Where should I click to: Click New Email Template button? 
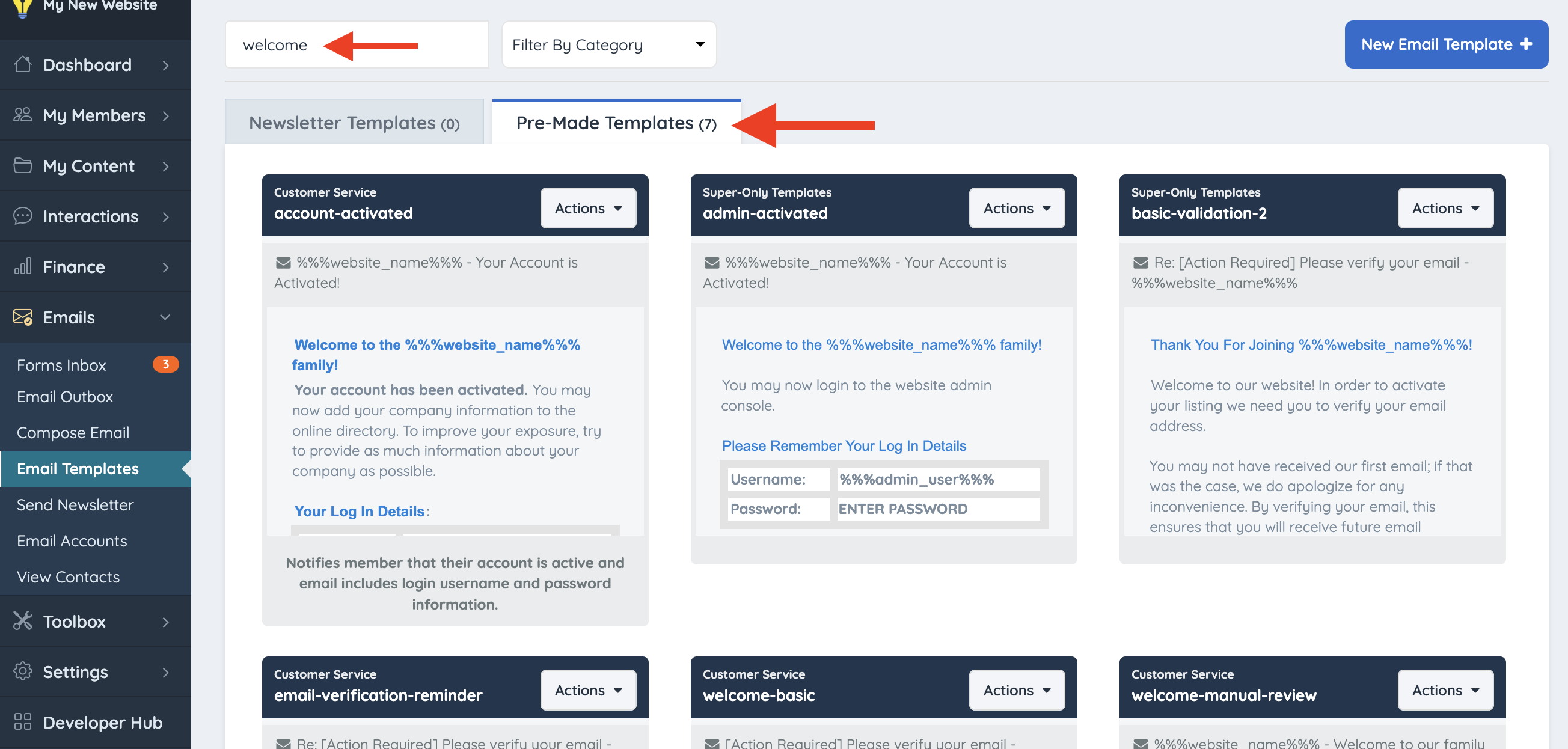(x=1446, y=45)
